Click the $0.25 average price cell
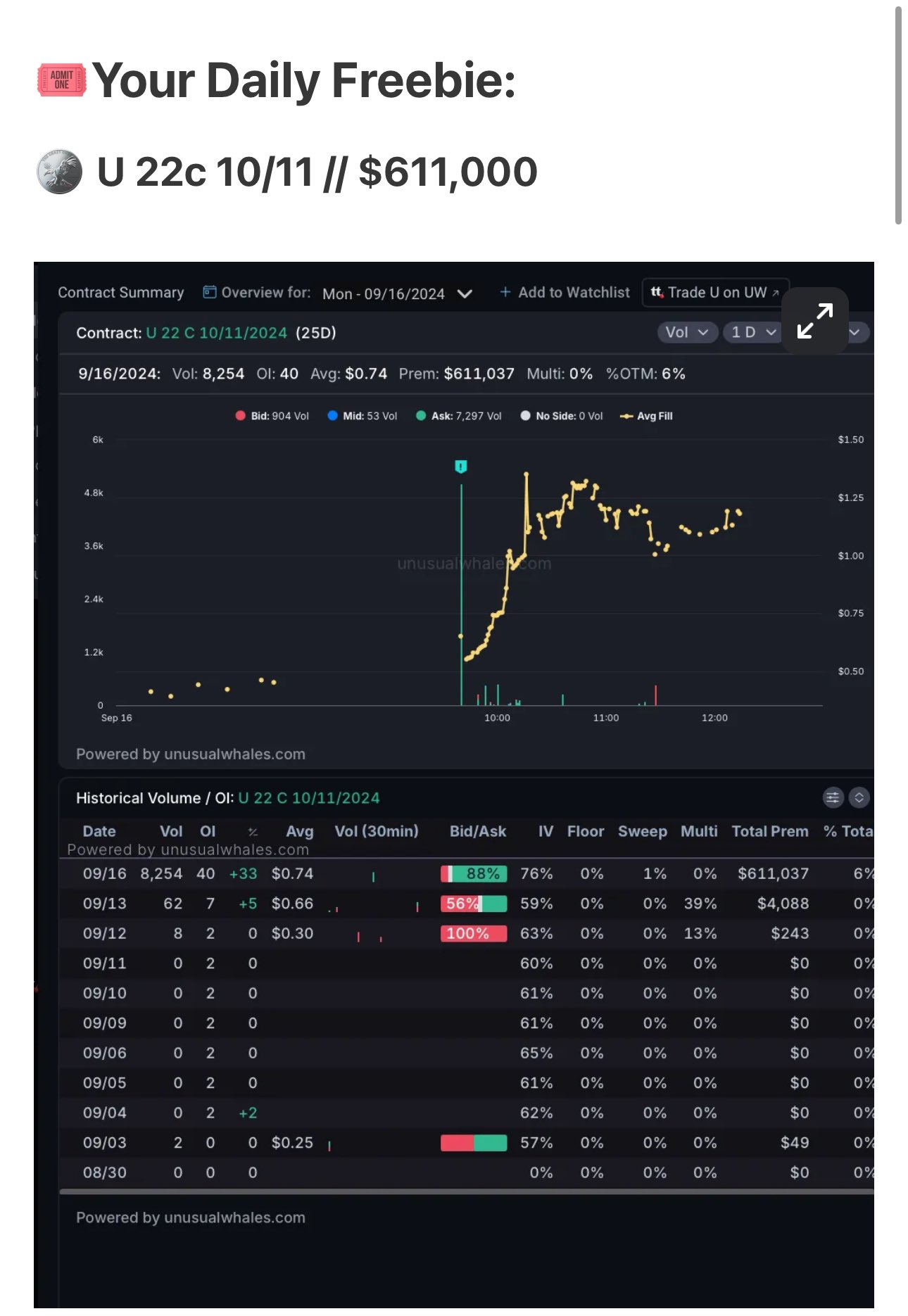Viewport: 908px width, 1316px height. tap(292, 1143)
